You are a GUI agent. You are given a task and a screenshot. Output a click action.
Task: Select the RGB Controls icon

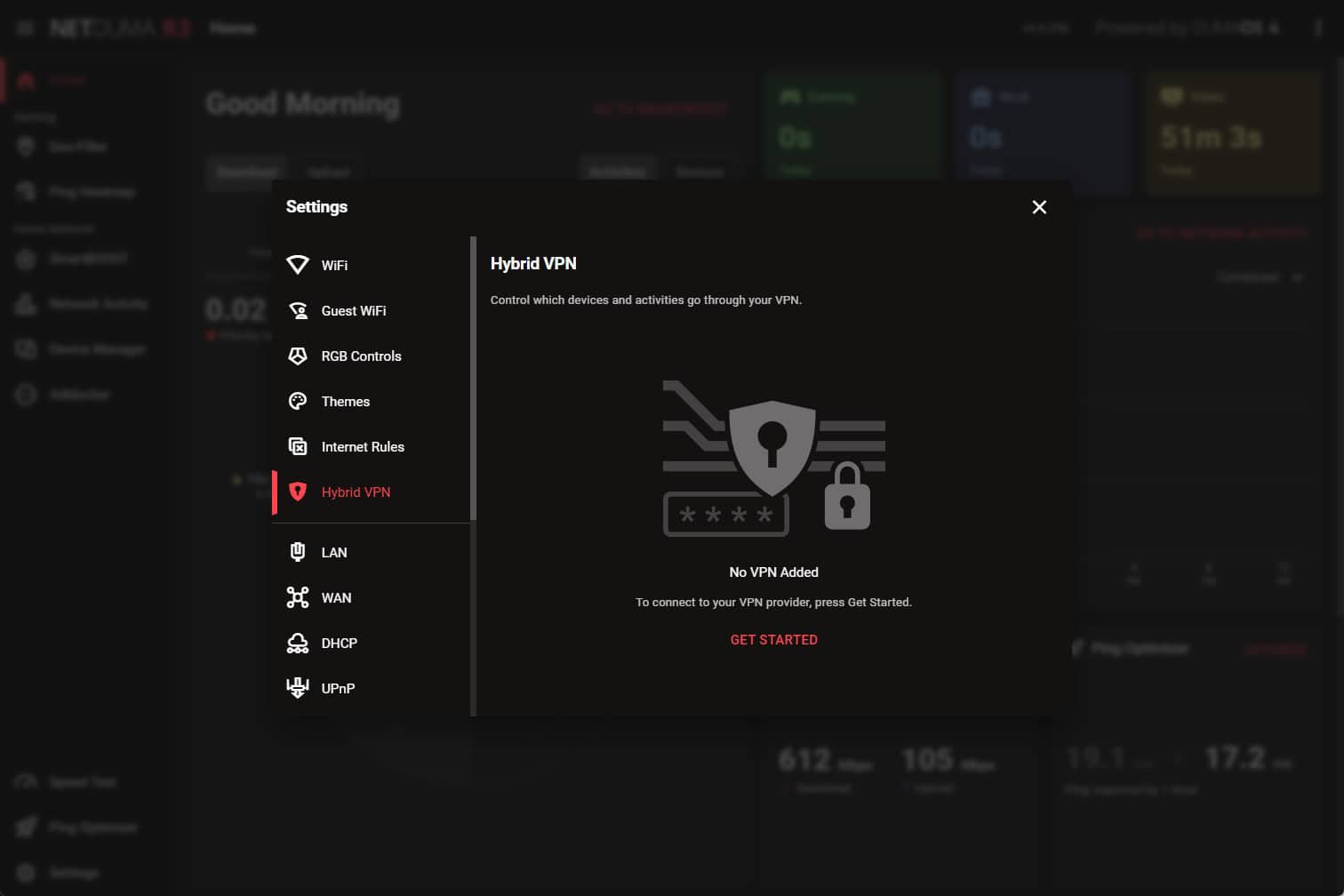(298, 356)
